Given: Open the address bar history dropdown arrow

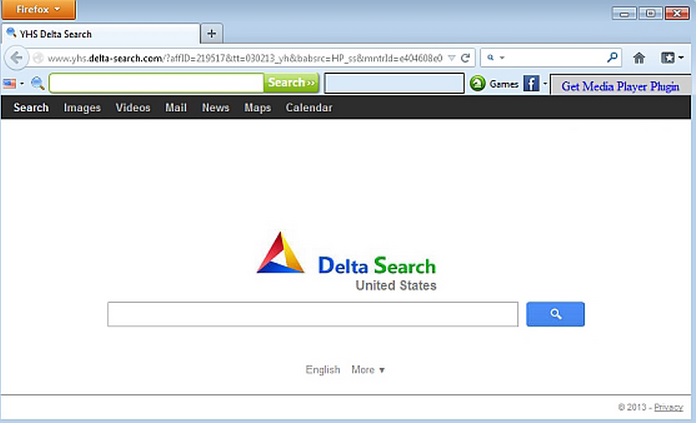Looking at the screenshot, I should (451, 58).
